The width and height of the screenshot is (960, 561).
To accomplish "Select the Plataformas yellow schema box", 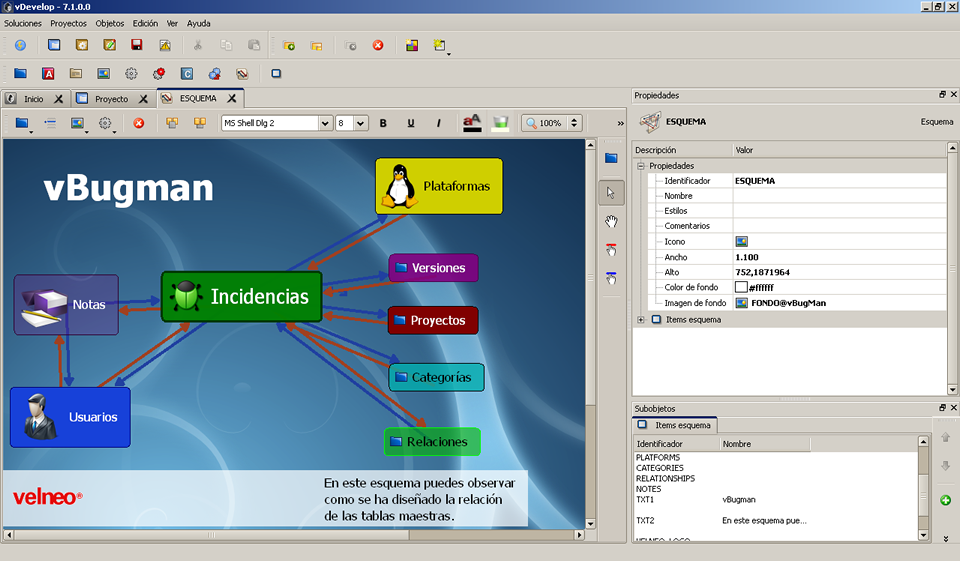I will click(x=439, y=186).
